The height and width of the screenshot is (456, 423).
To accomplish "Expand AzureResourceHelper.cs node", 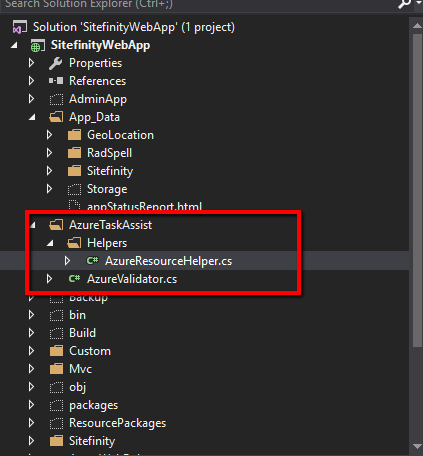I will [67, 261].
